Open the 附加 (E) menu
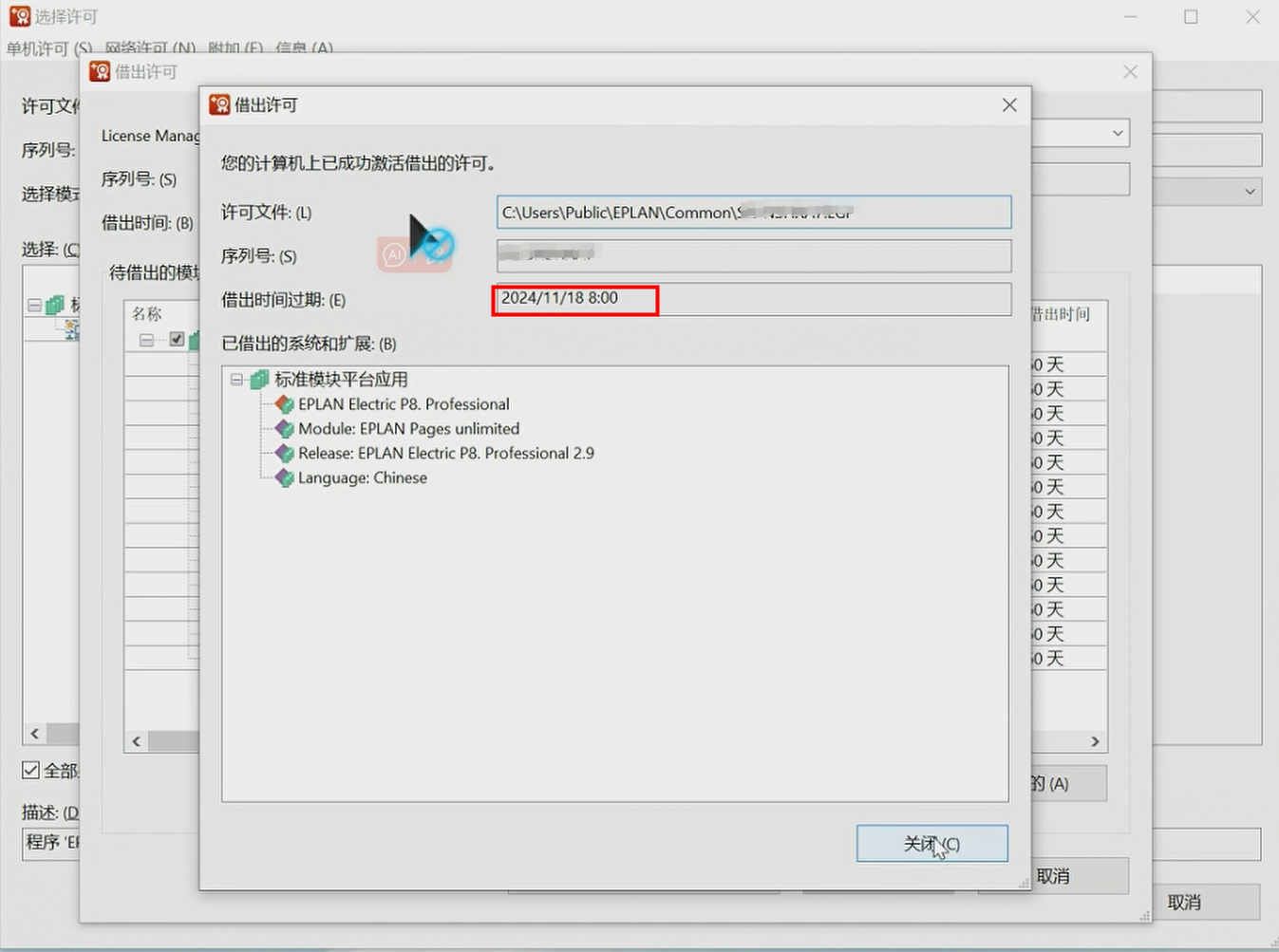 pyautogui.click(x=235, y=48)
